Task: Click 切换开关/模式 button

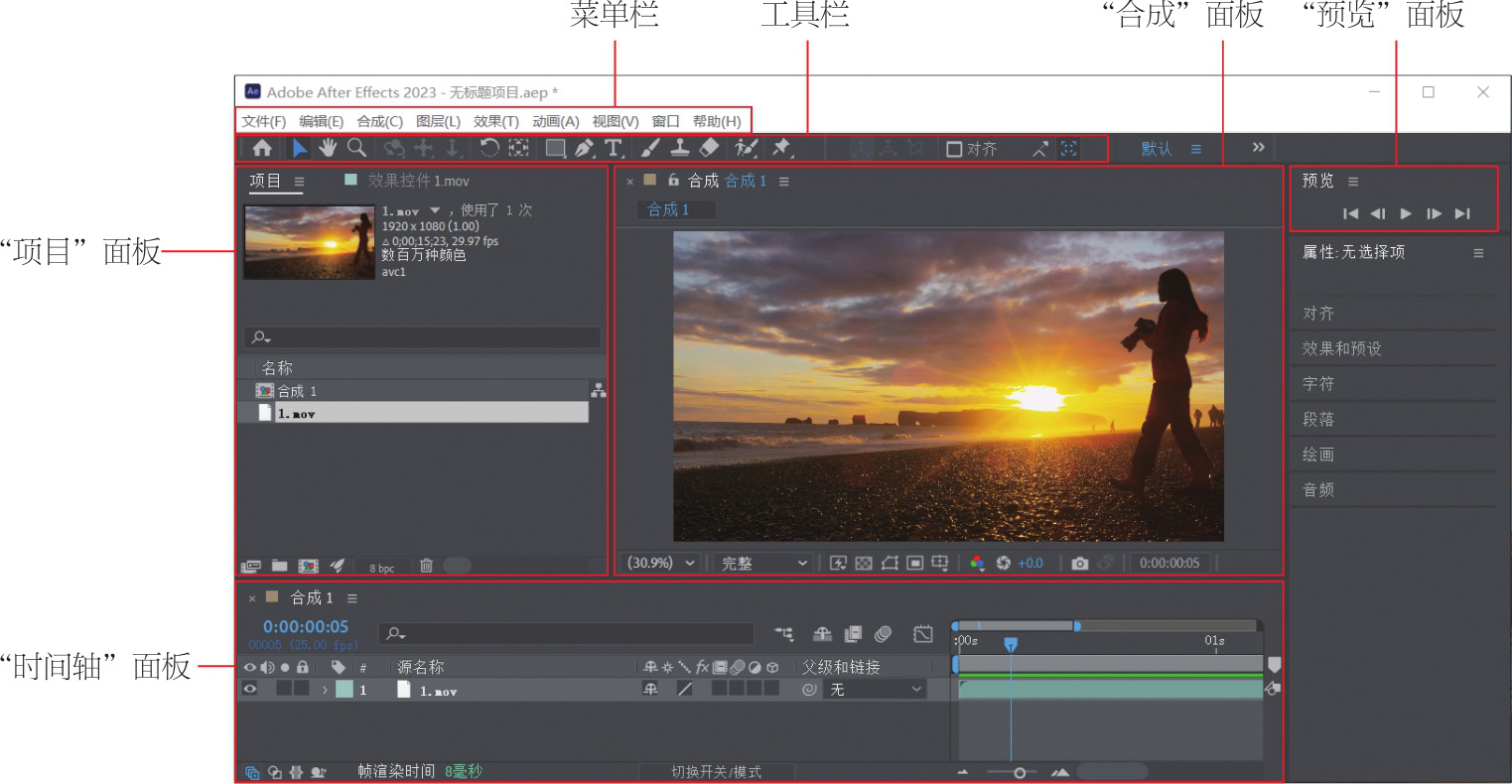Action: tap(716, 772)
